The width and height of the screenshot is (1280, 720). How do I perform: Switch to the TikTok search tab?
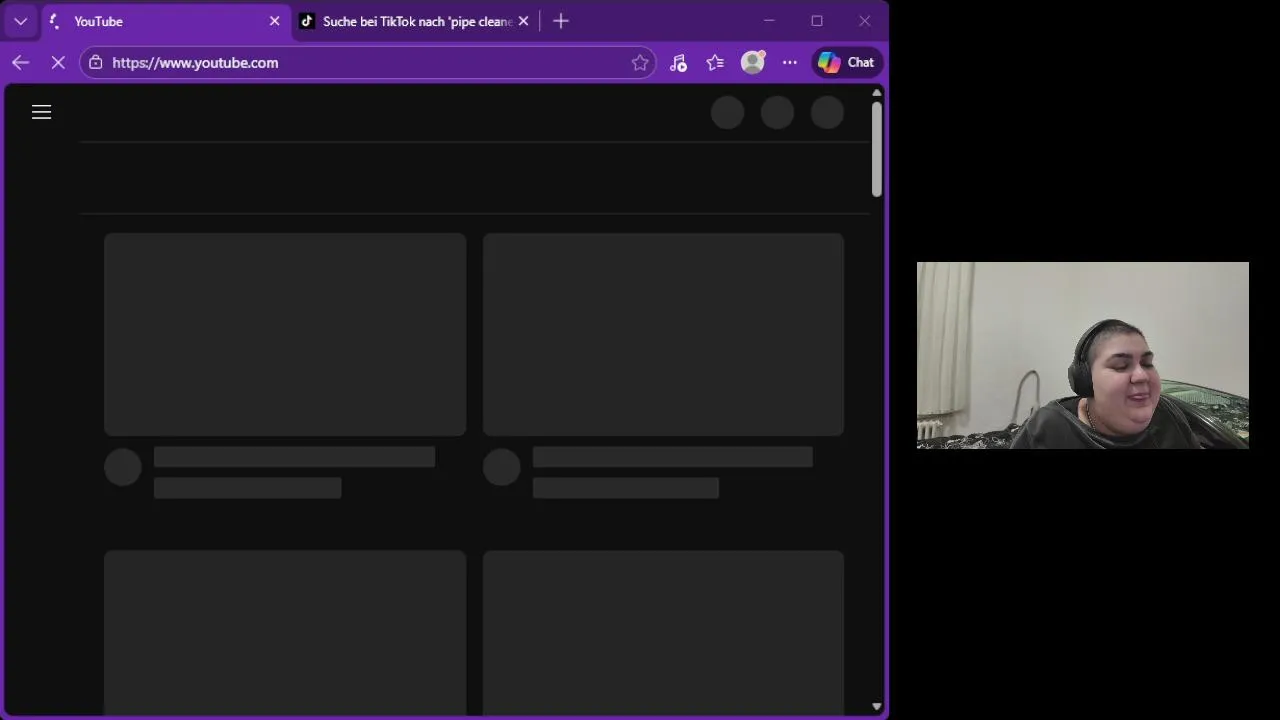(415, 21)
